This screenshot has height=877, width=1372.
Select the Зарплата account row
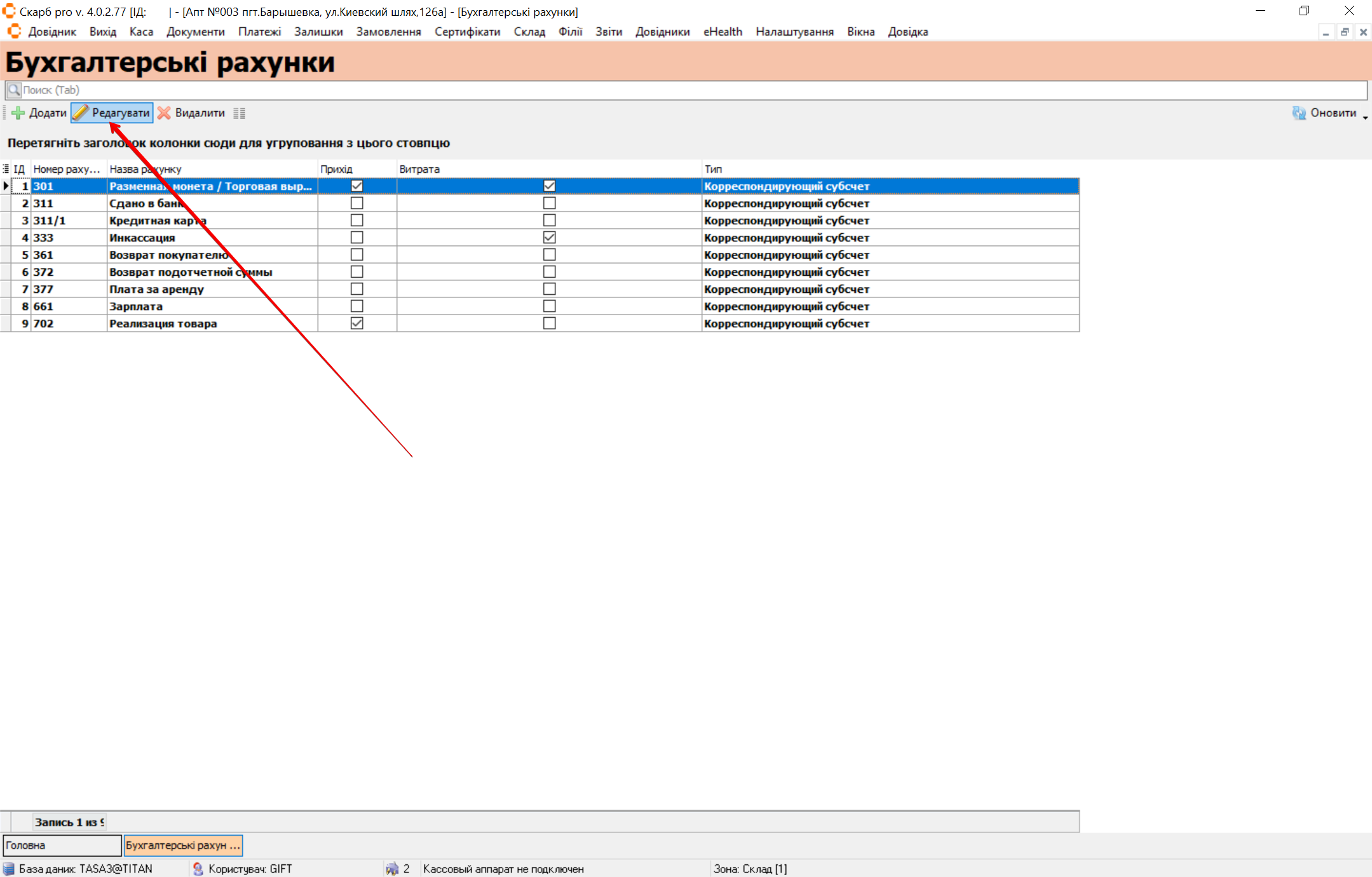coord(136,306)
